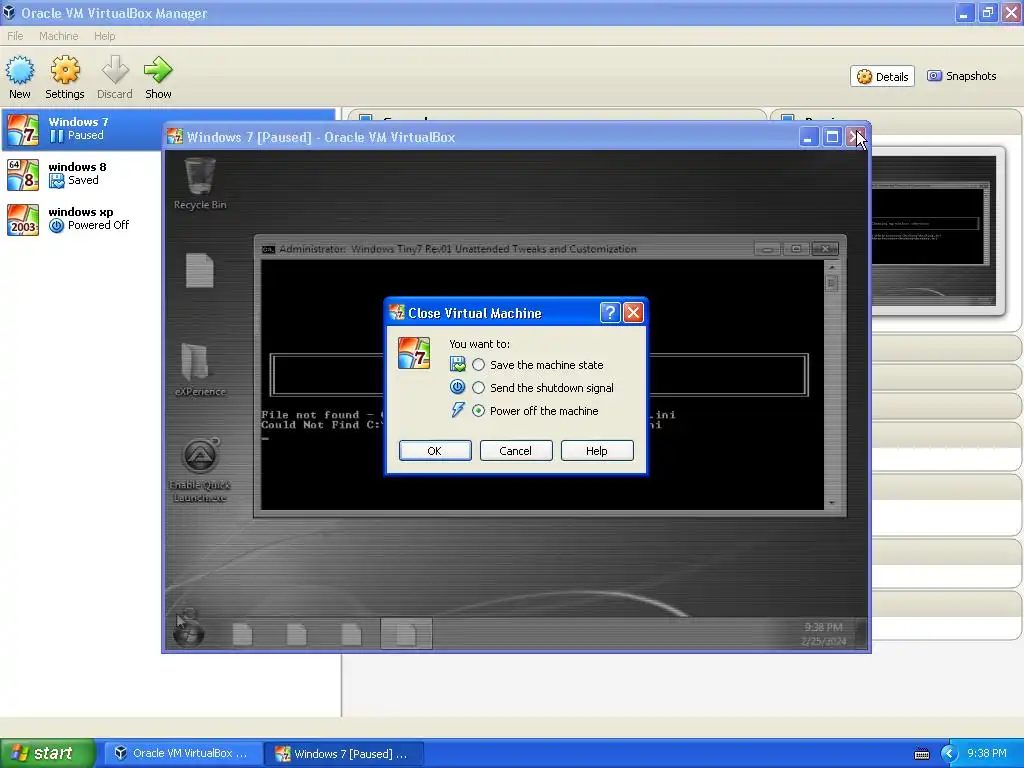The width and height of the screenshot is (1024, 768).
Task: Click the Discard toolbar arrow
Action: [x=115, y=77]
